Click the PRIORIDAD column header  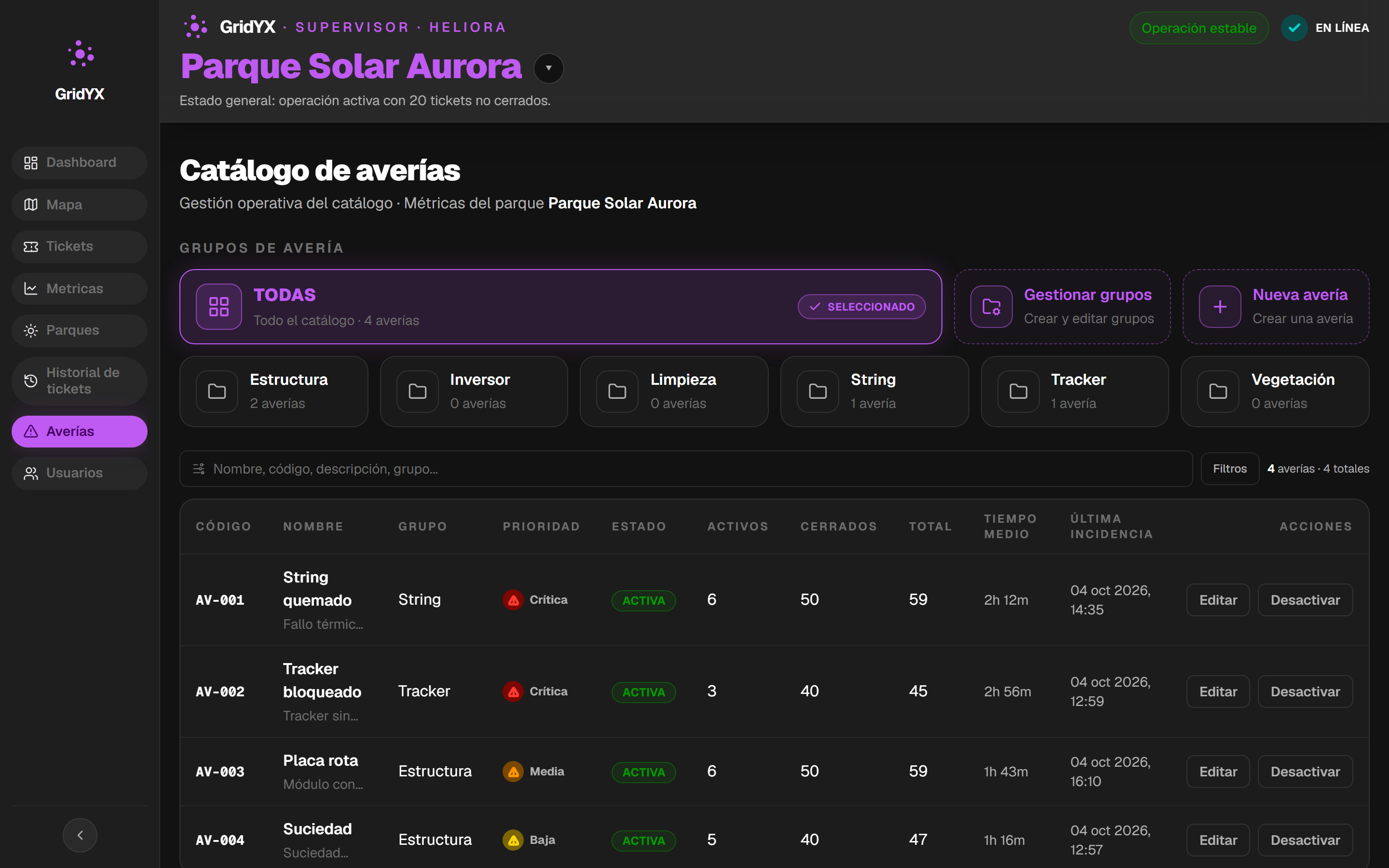pos(541,527)
